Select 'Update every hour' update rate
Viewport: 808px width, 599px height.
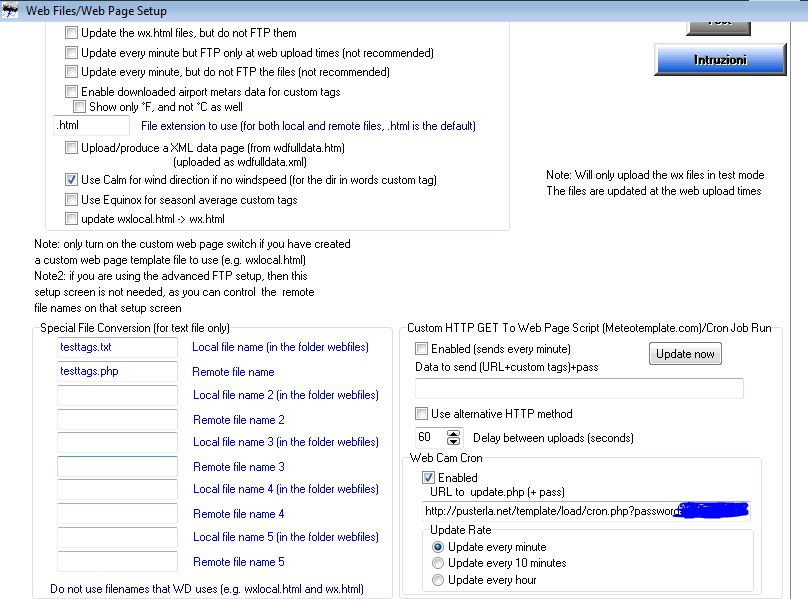pyautogui.click(x=437, y=580)
